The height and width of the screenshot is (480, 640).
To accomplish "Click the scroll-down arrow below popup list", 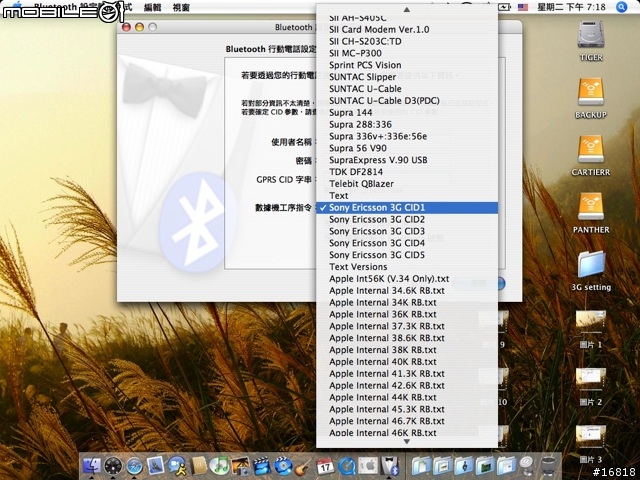I will [x=407, y=442].
